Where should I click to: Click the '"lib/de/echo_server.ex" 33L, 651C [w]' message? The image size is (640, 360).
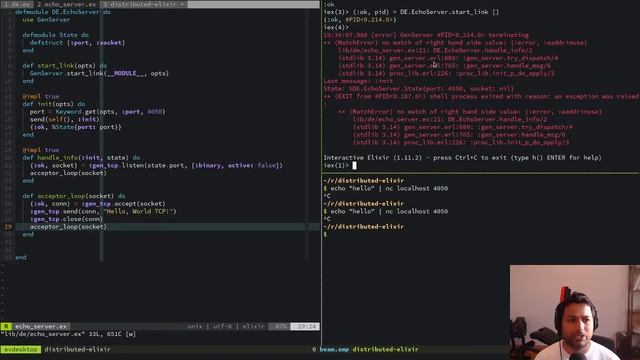coord(68,334)
